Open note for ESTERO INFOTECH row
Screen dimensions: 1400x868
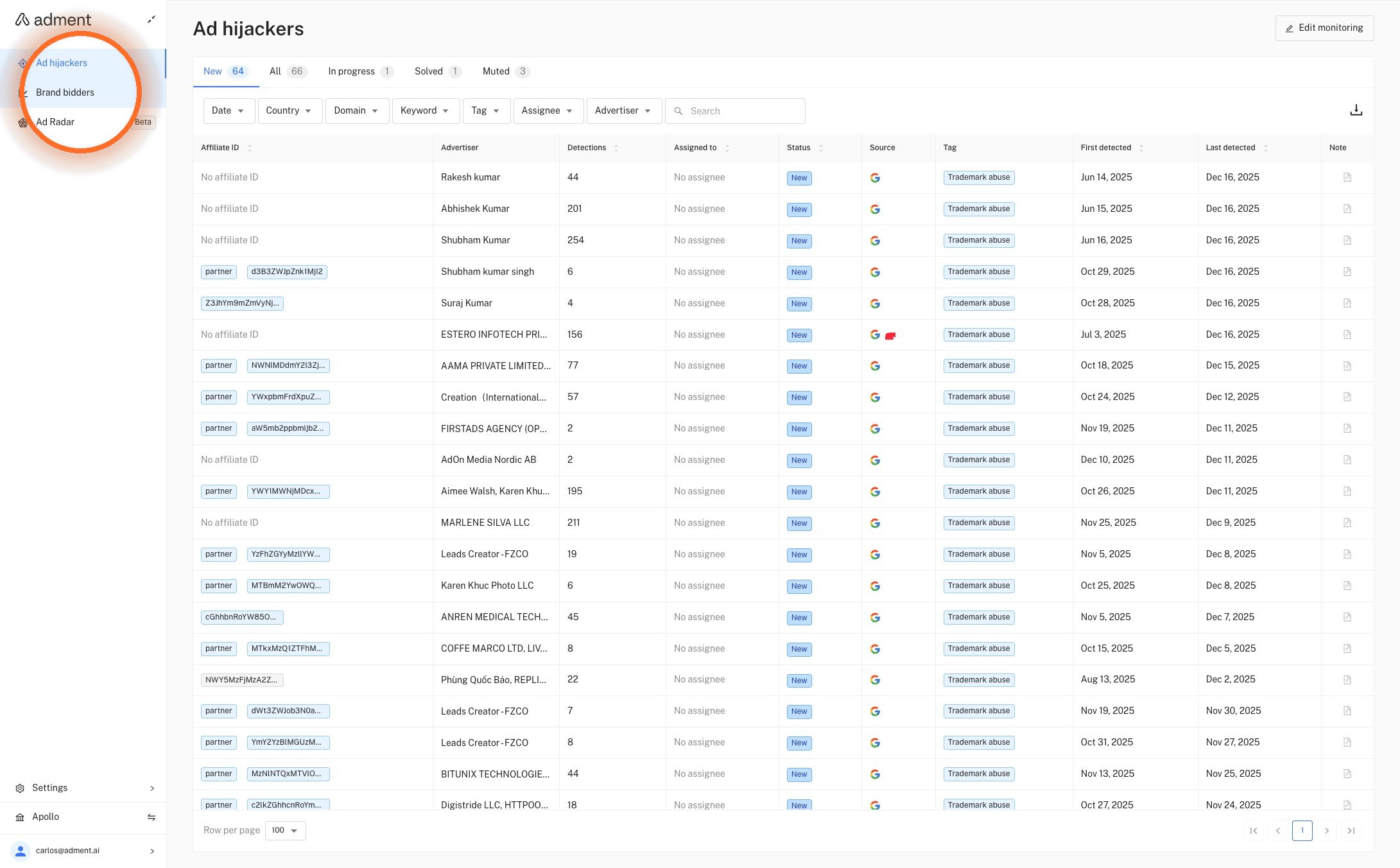(x=1347, y=335)
